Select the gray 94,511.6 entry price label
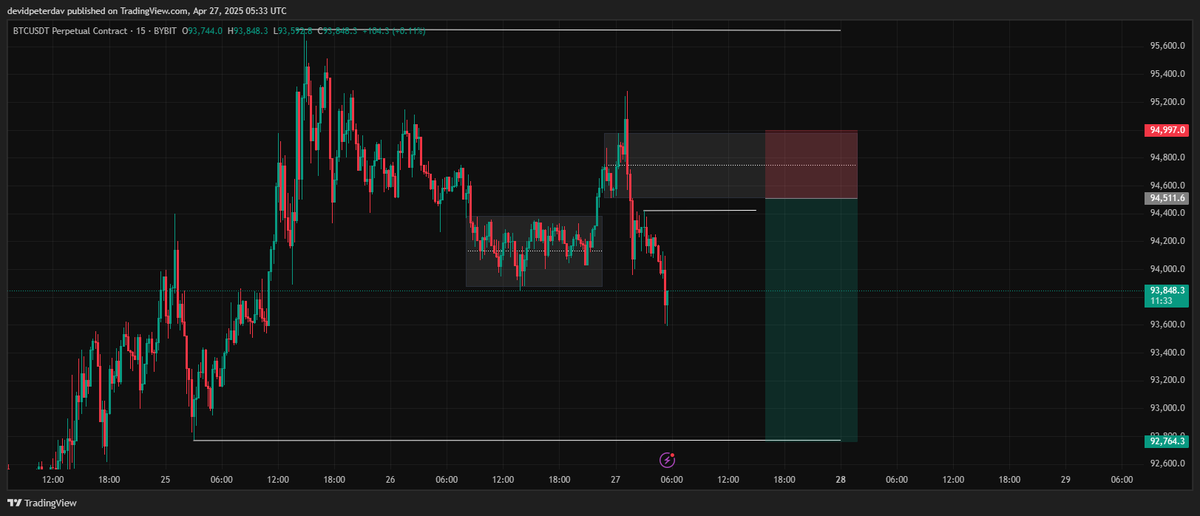Image resolution: width=1200 pixels, height=516 pixels. [x=1168, y=199]
